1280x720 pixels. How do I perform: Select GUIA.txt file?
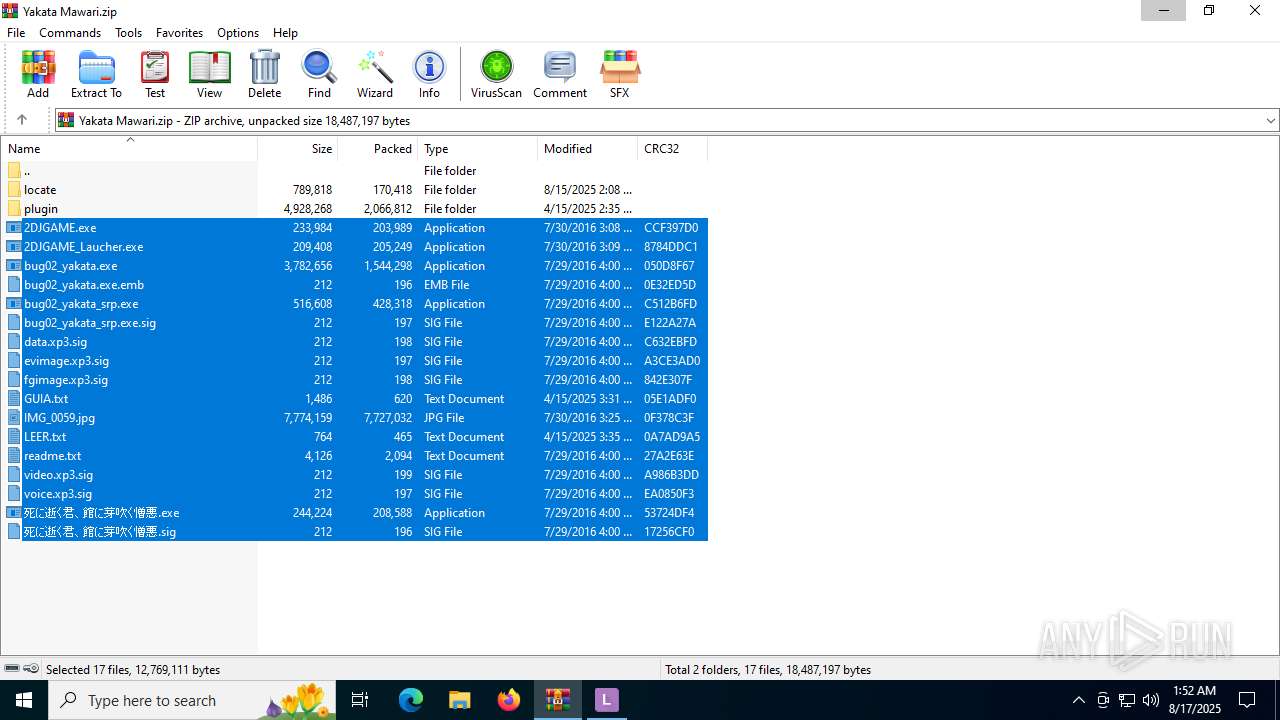coord(355,399)
